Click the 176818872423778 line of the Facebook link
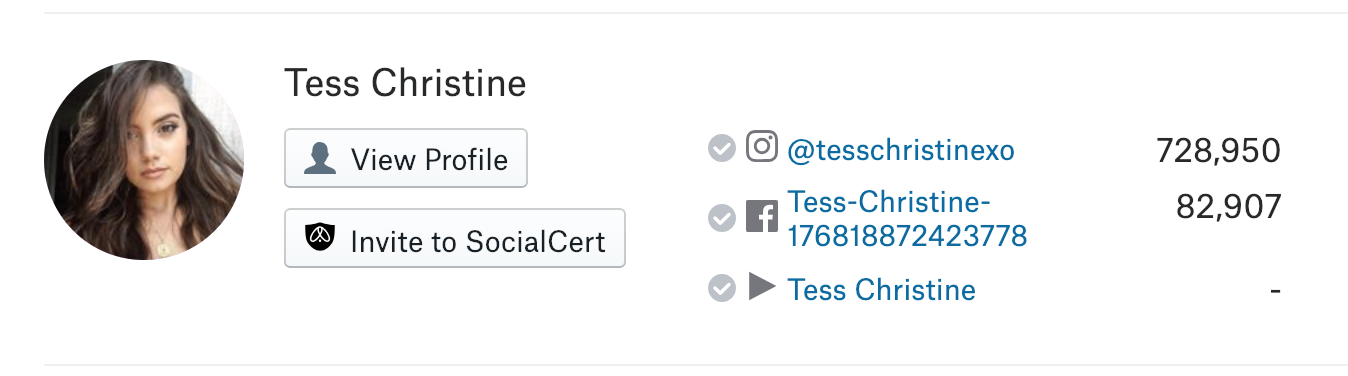Image resolution: width=1348 pixels, height=376 pixels. pos(907,235)
